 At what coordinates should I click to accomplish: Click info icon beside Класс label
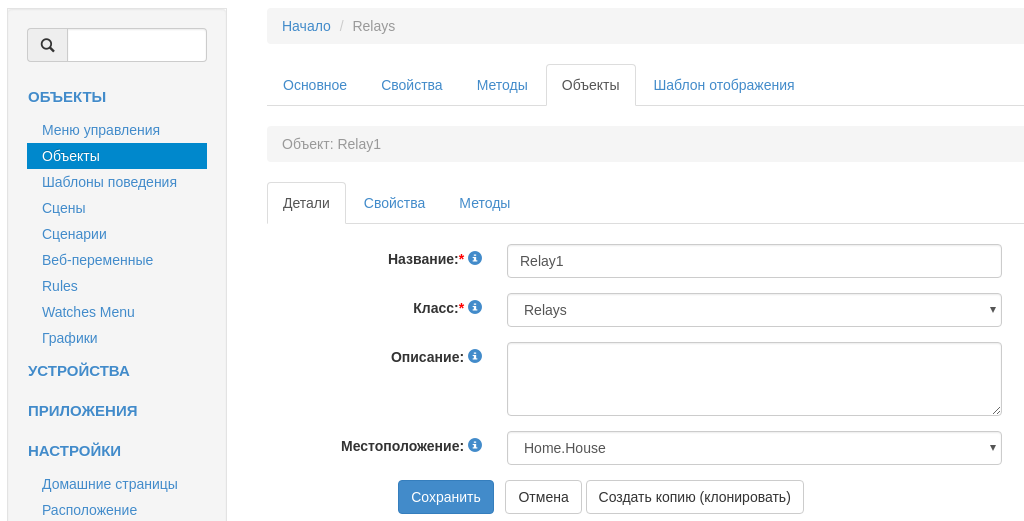click(475, 307)
